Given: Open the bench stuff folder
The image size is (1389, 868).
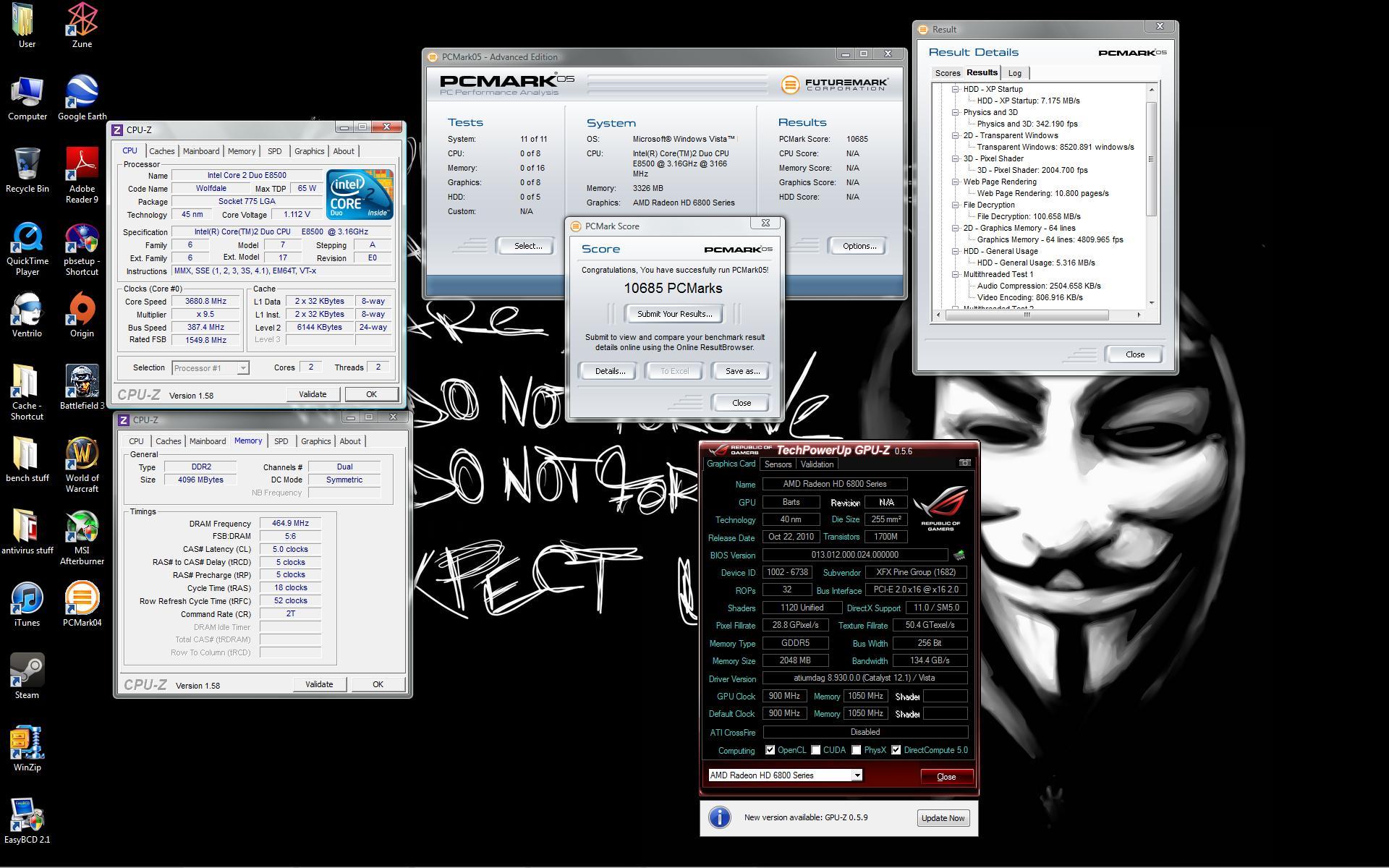Looking at the screenshot, I should tap(27, 459).
